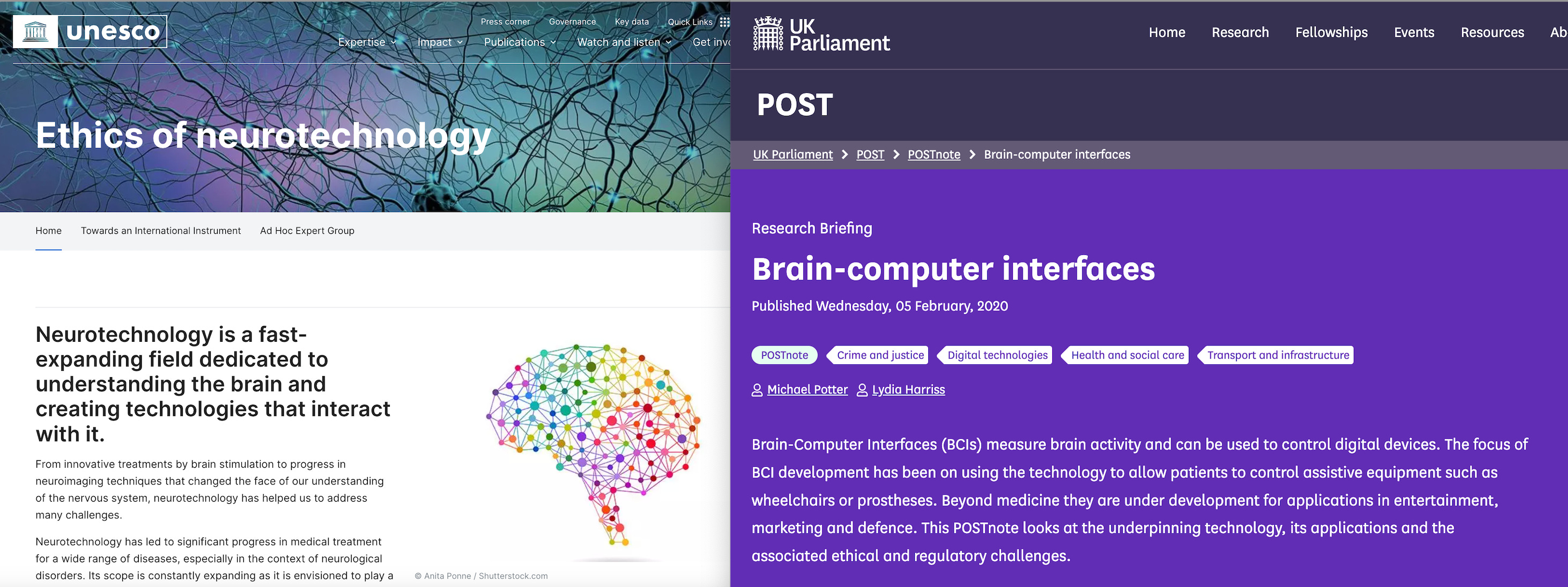Click the Published Wednesday, 05 February, 2020 text

(x=879, y=306)
